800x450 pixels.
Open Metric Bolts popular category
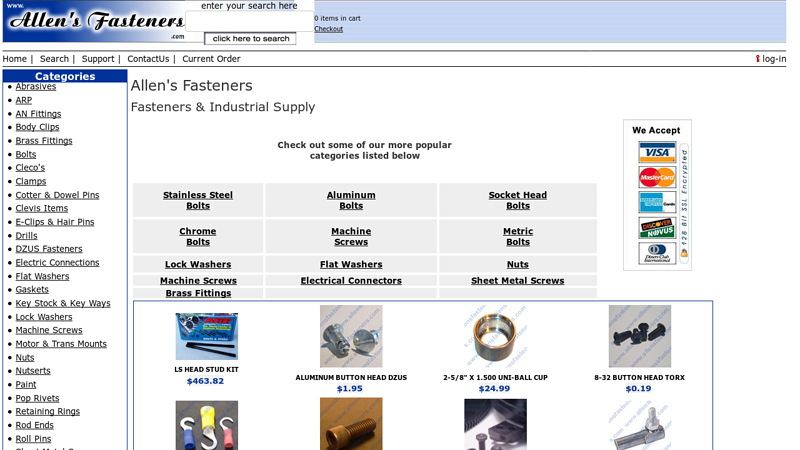click(518, 237)
